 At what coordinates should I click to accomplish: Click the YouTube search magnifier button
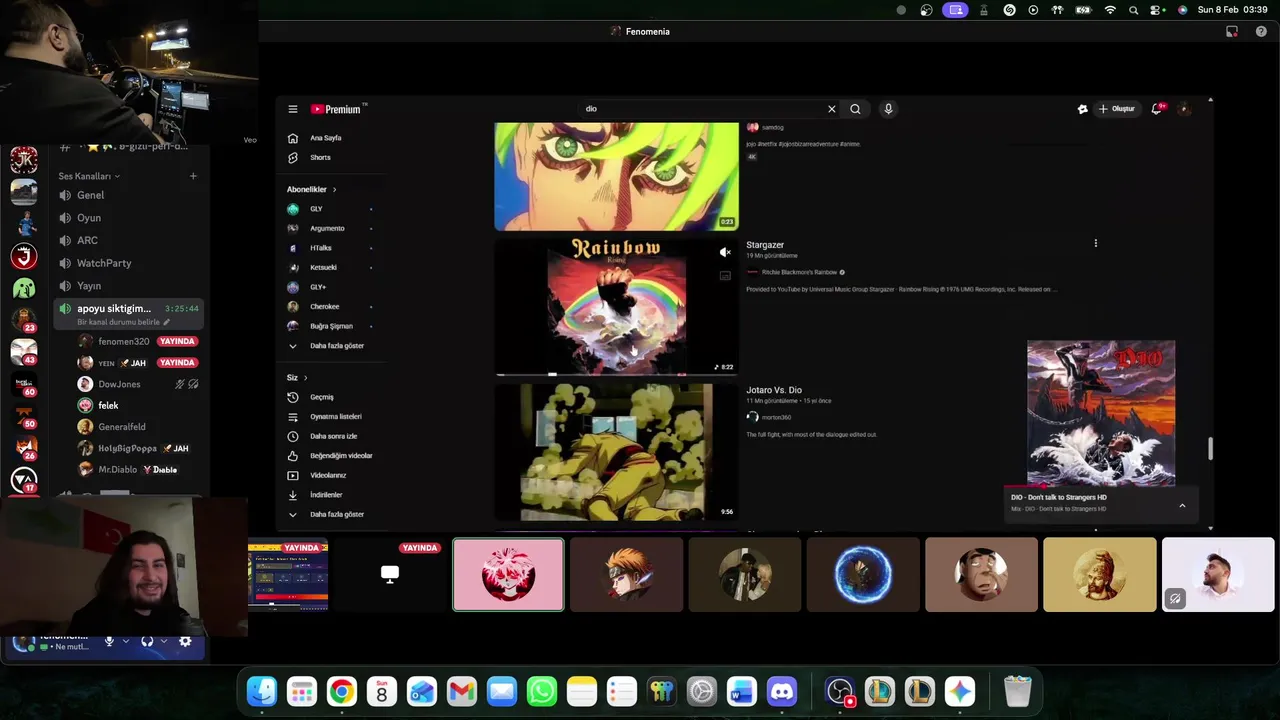click(x=855, y=109)
